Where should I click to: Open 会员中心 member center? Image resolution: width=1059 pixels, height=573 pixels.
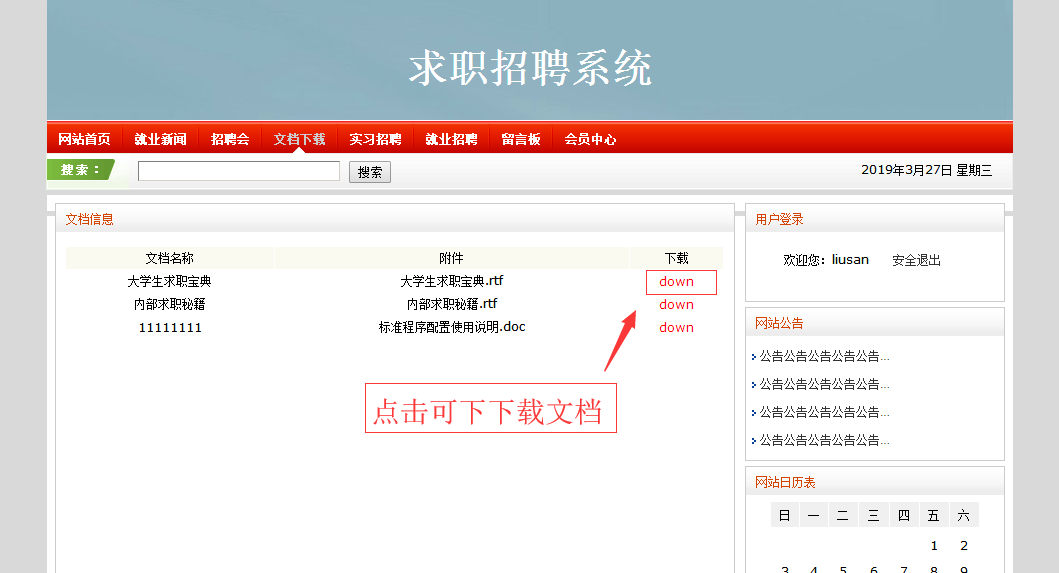click(590, 139)
